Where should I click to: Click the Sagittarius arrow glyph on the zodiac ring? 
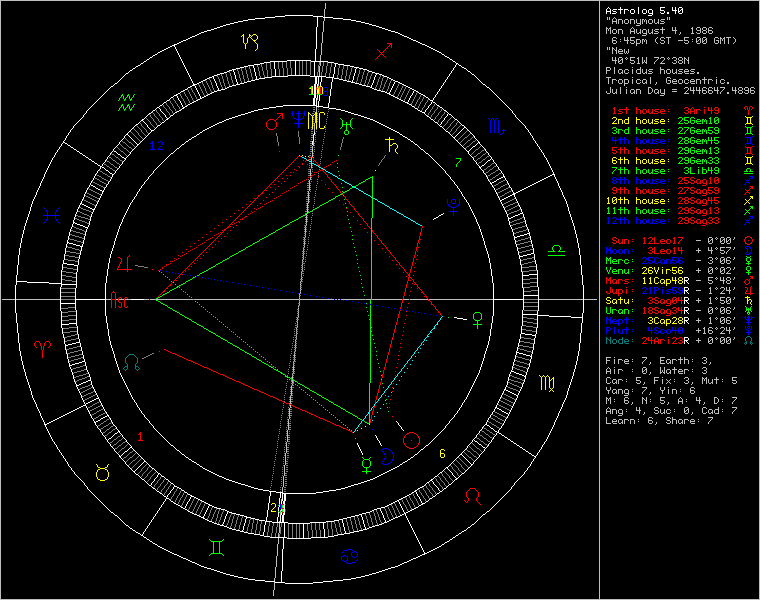click(383, 52)
